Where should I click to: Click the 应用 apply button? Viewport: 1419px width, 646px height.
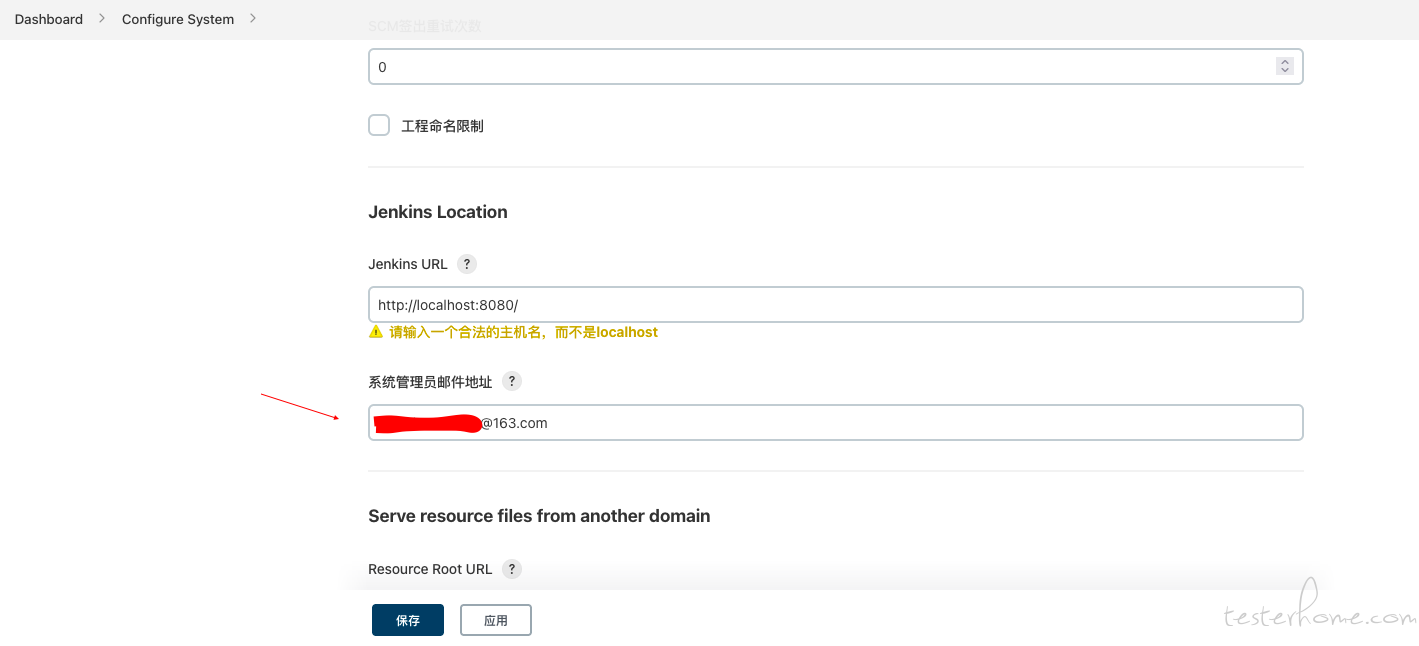(496, 620)
